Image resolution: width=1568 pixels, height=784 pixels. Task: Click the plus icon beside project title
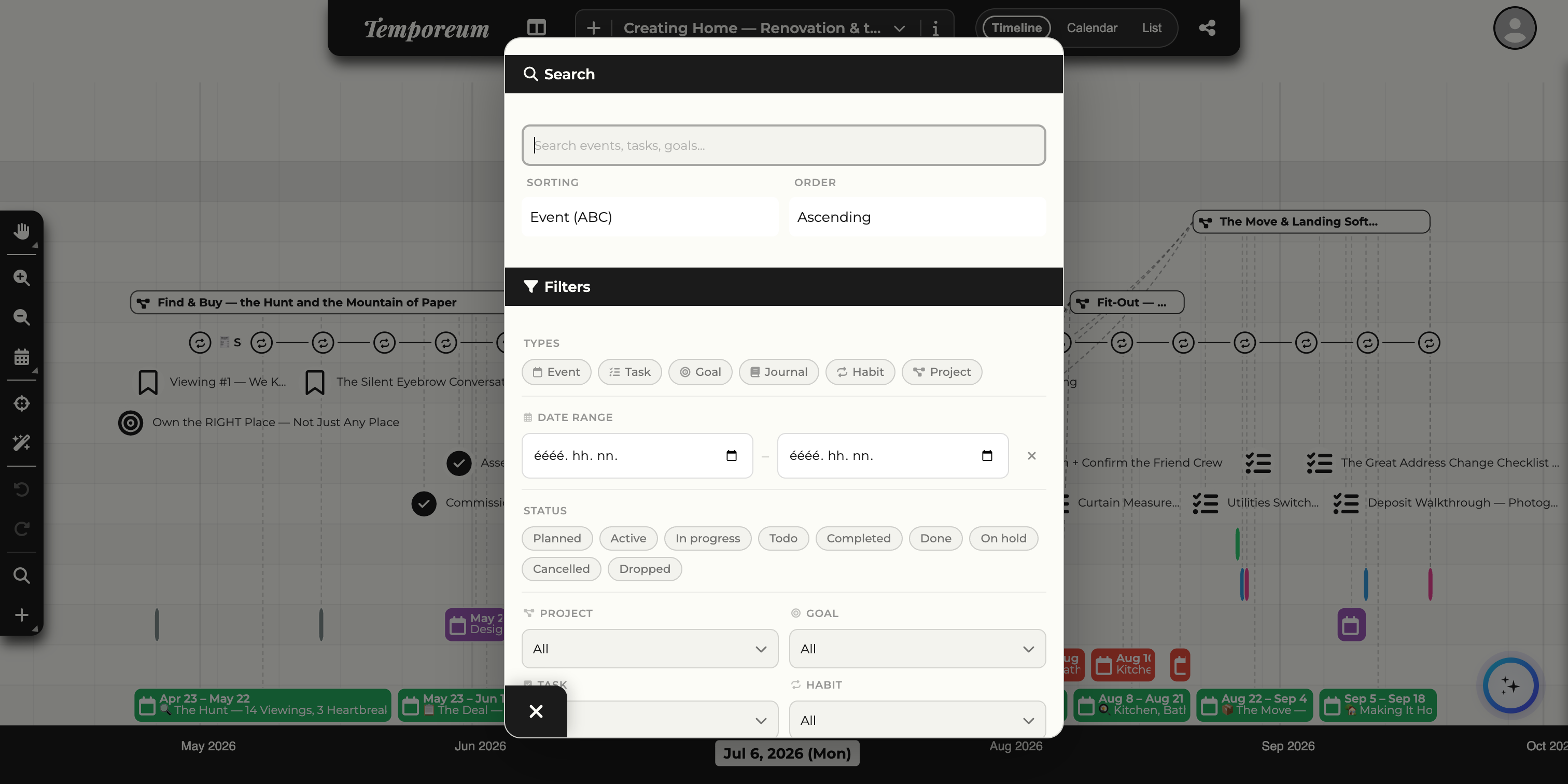(594, 28)
